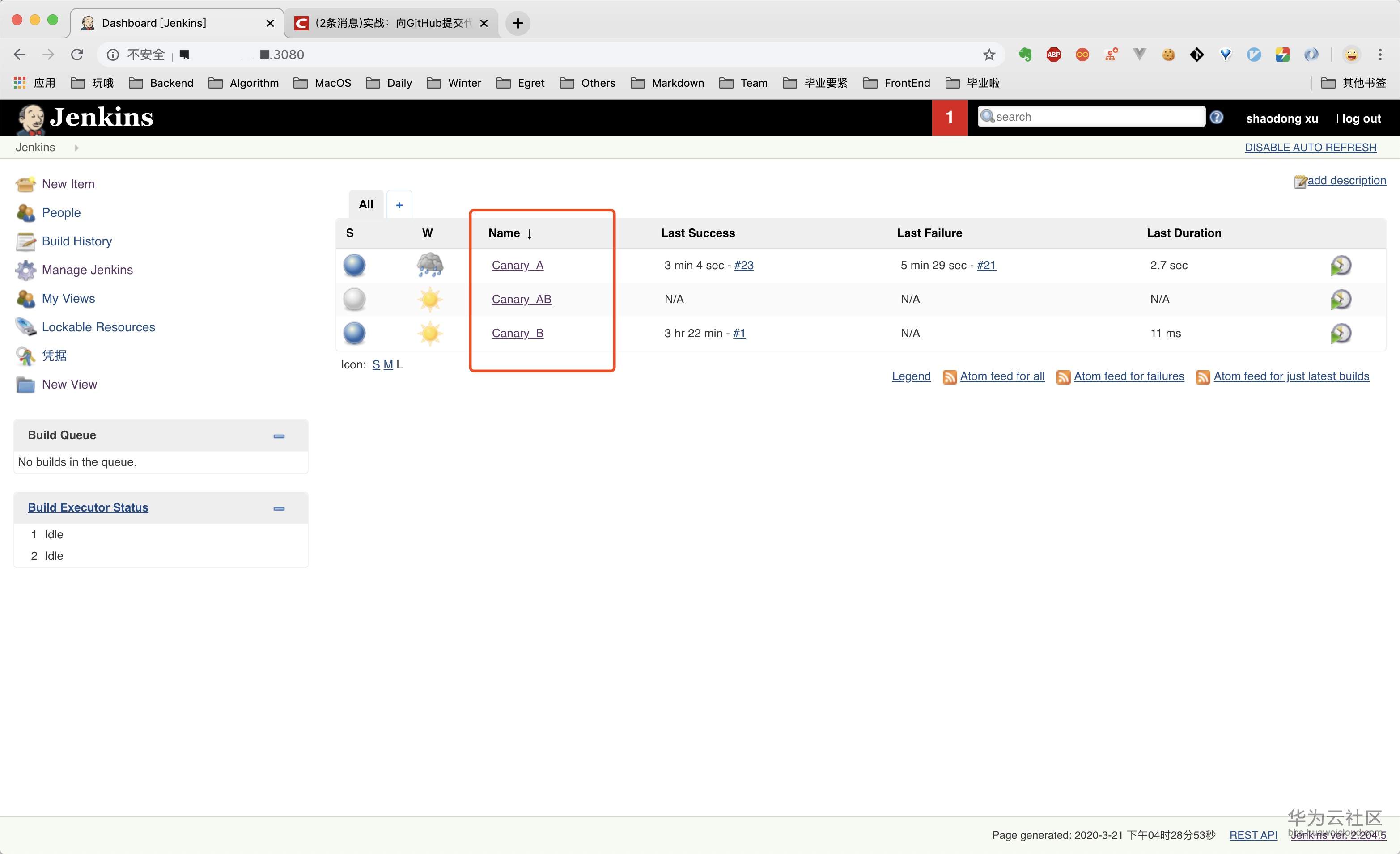
Task: Schedule a build for Canary_A
Action: point(1341,265)
